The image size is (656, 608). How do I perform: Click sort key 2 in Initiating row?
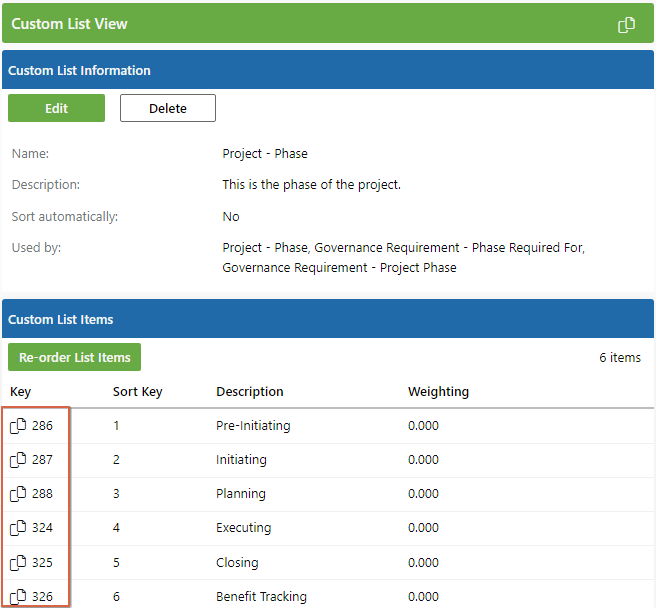116,460
